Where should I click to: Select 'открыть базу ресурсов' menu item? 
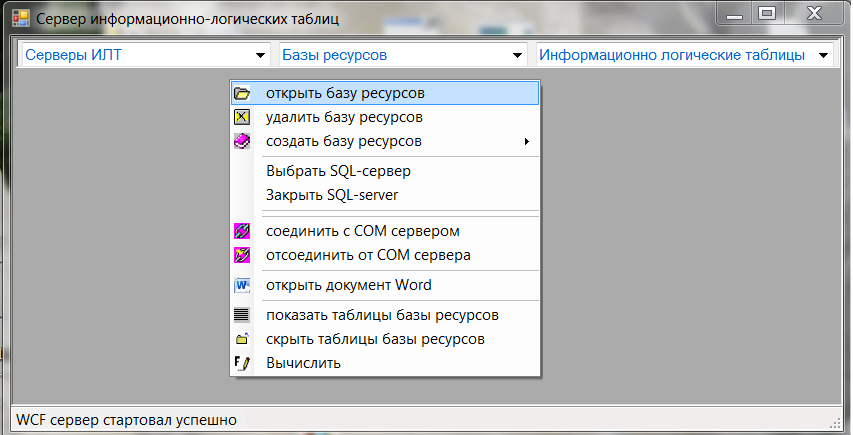click(385, 93)
